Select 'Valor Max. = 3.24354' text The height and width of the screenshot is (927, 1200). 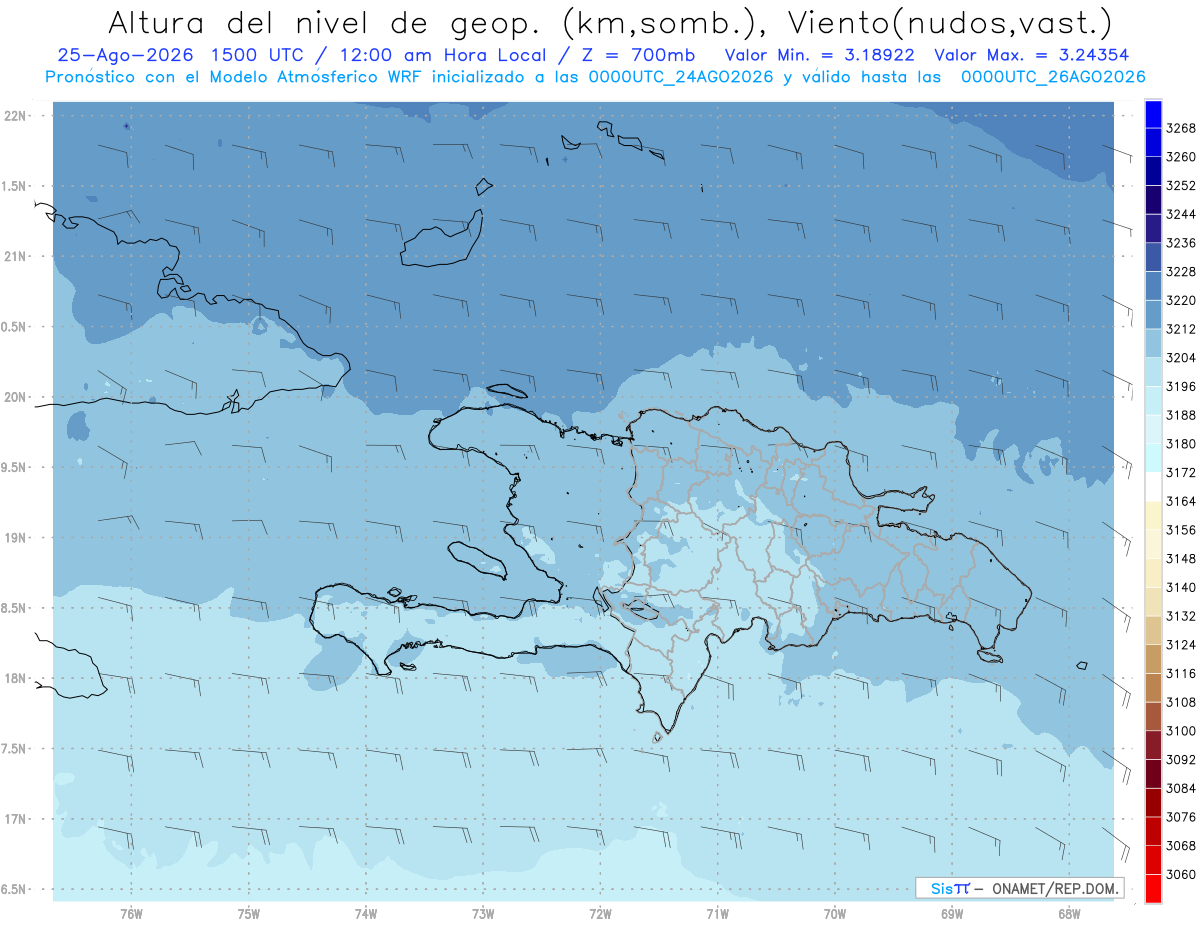click(1032, 56)
